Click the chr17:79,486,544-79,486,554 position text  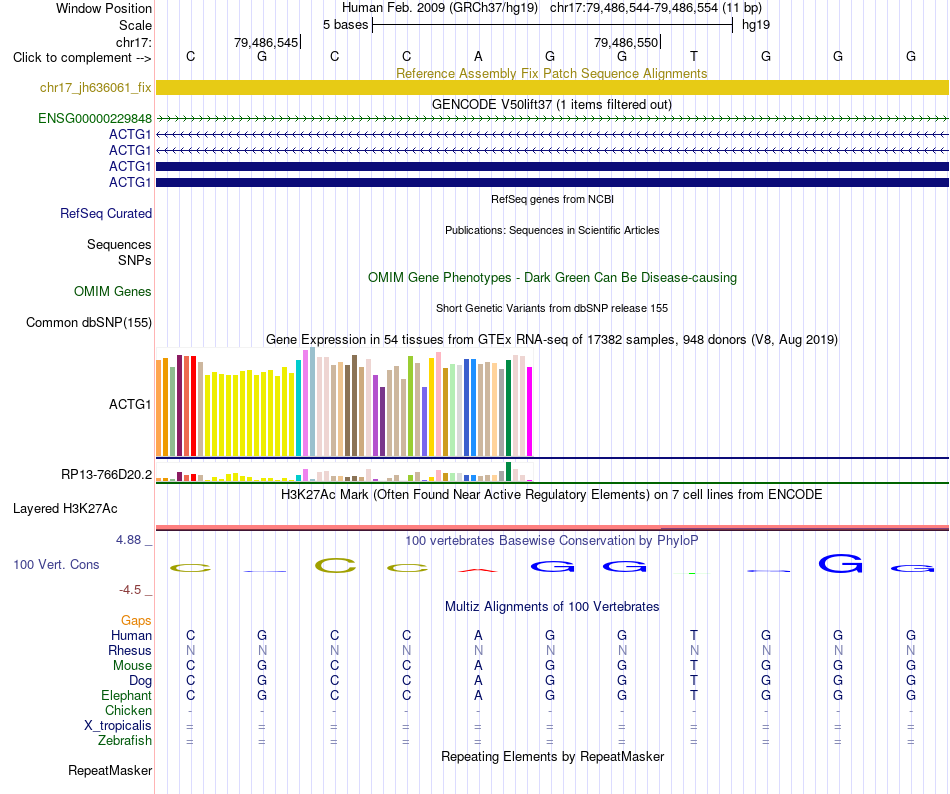656,8
